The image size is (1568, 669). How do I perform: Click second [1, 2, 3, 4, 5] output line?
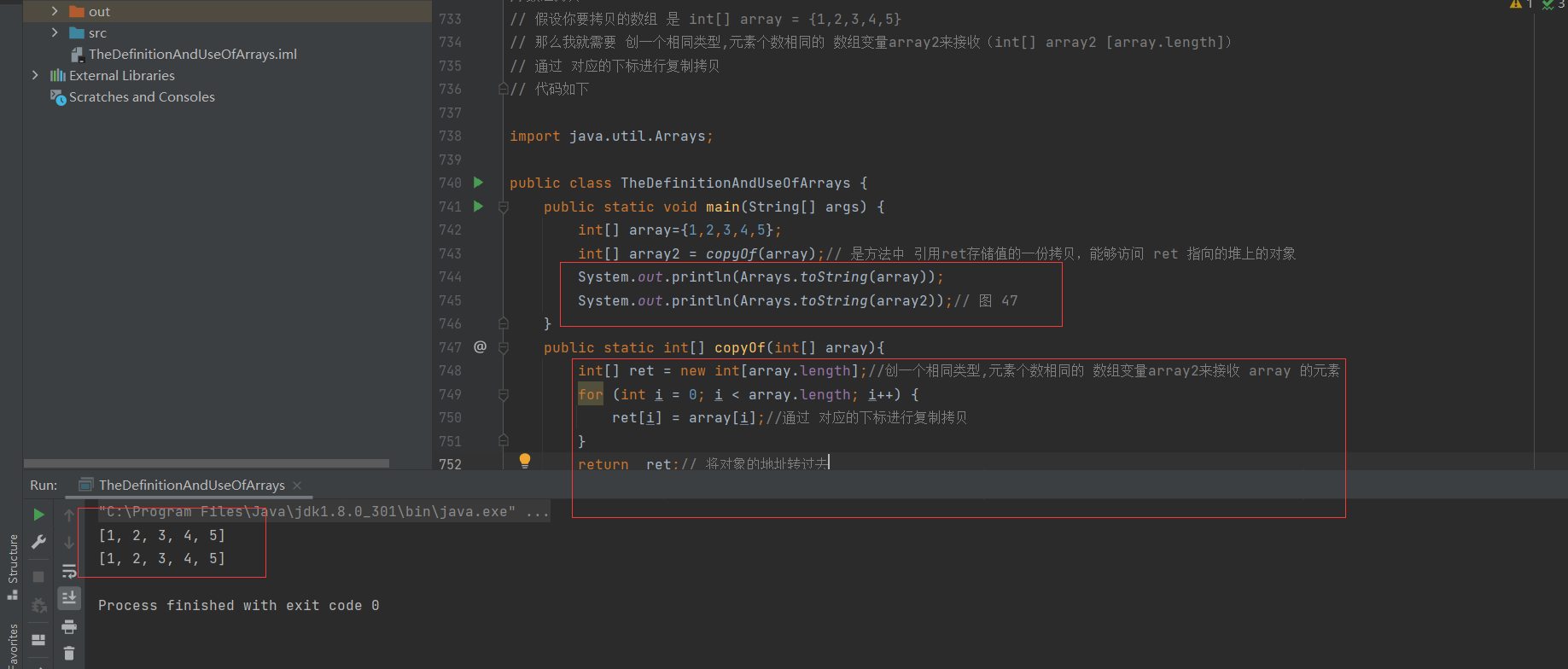[162, 558]
